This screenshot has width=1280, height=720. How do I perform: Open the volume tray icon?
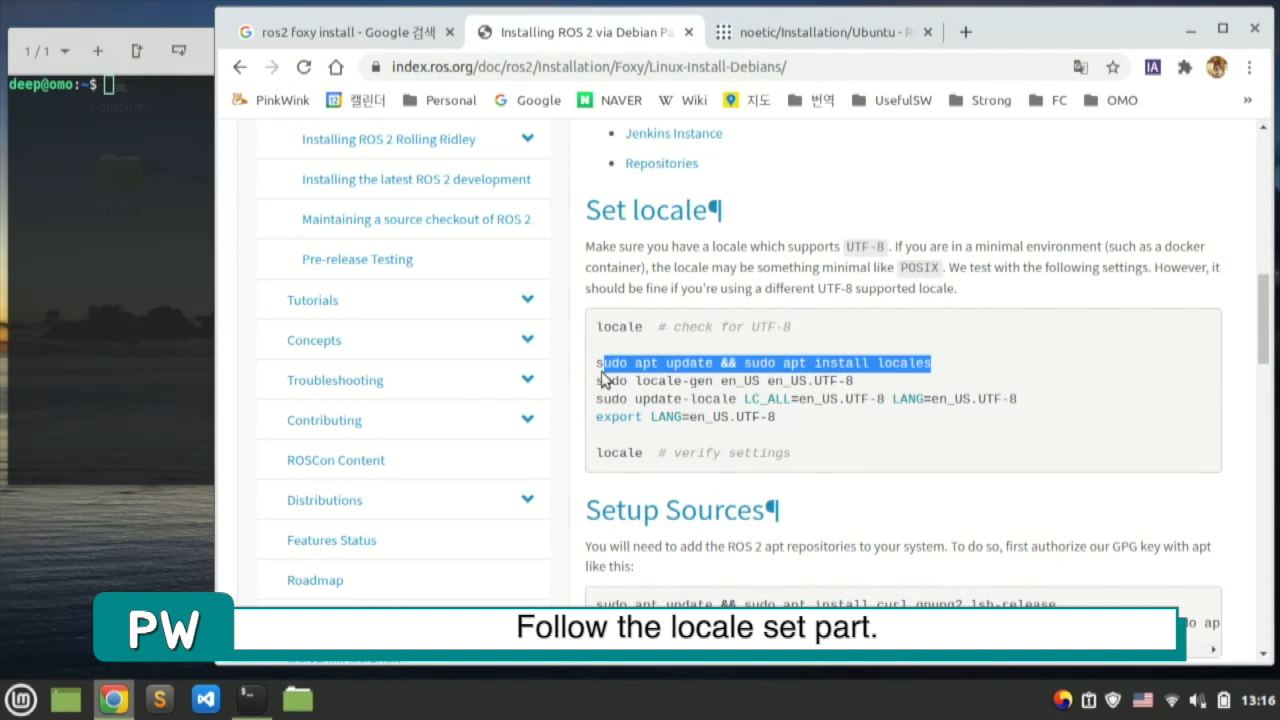click(1197, 700)
